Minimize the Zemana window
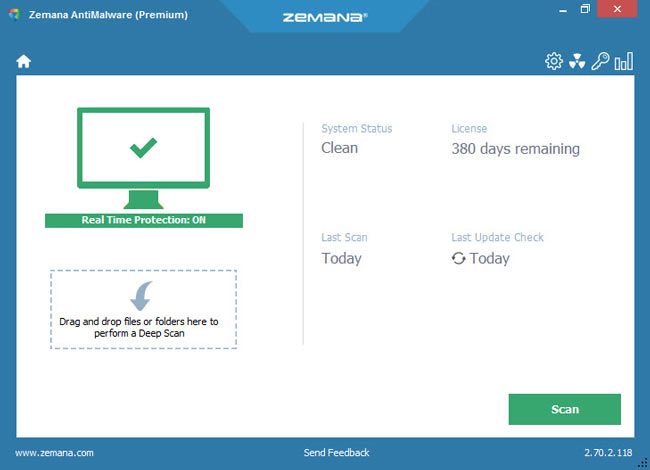The height and width of the screenshot is (470, 650). pyautogui.click(x=563, y=9)
